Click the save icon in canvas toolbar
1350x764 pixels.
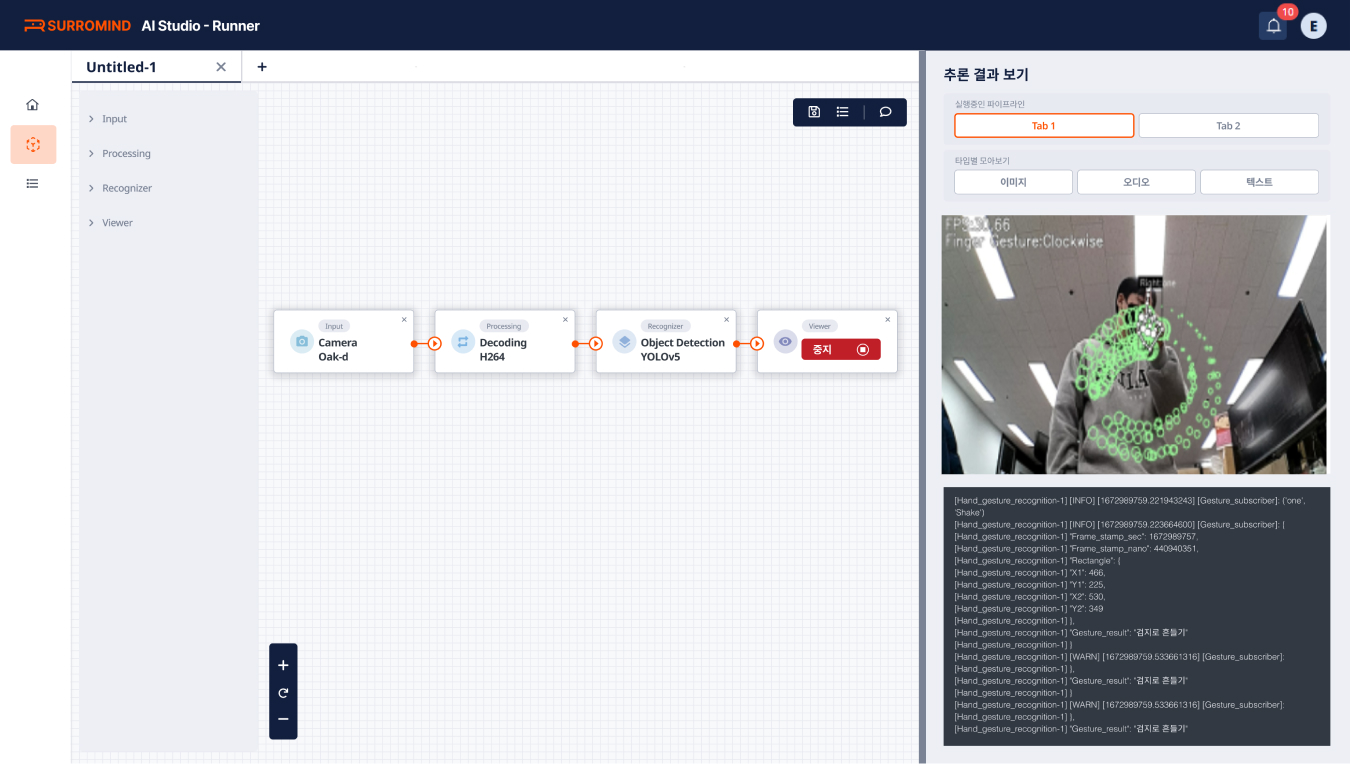(814, 112)
